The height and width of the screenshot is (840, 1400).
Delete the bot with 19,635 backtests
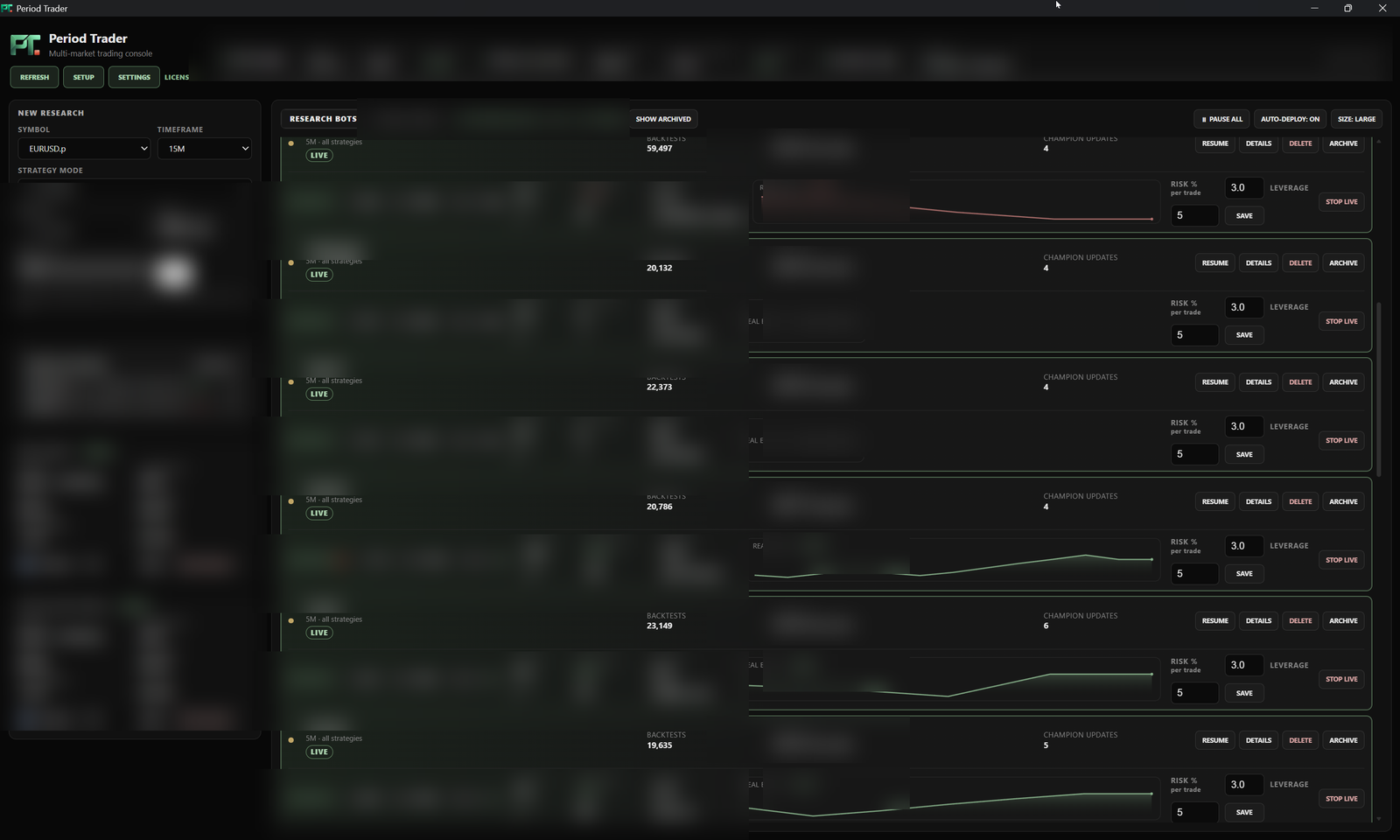pyautogui.click(x=1300, y=740)
